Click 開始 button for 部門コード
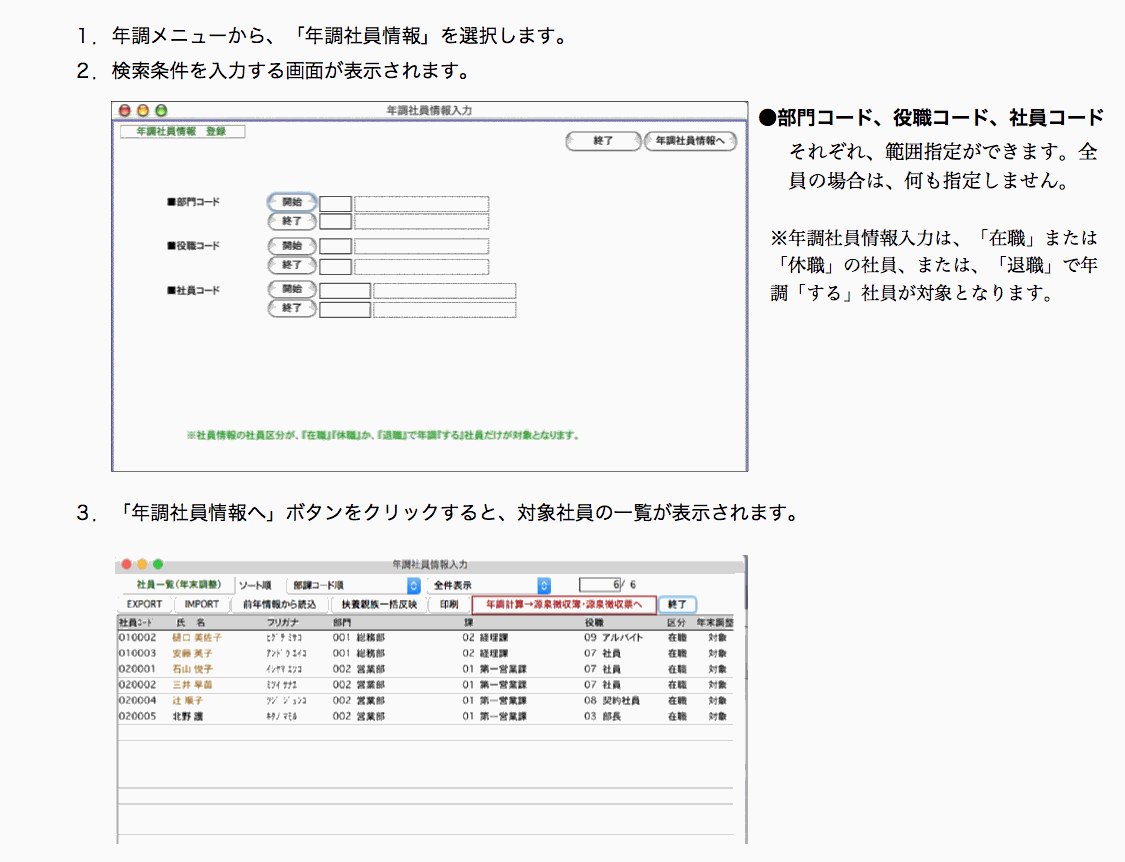This screenshot has width=1125, height=862. [x=292, y=202]
